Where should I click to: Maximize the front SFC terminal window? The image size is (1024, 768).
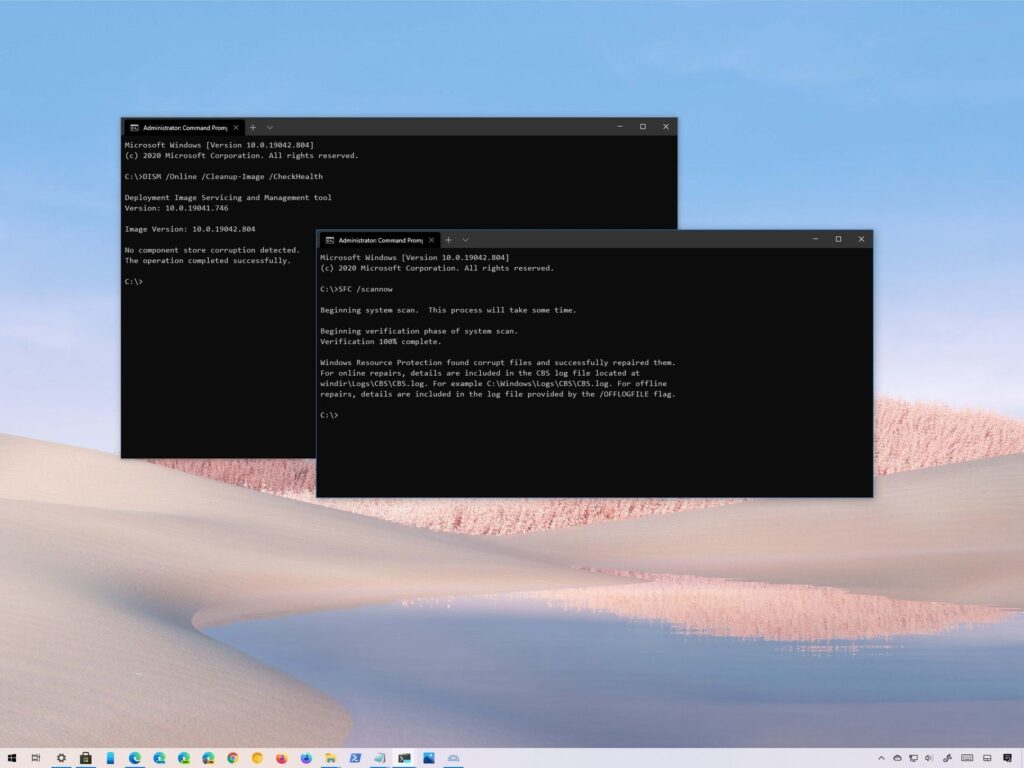click(x=839, y=239)
